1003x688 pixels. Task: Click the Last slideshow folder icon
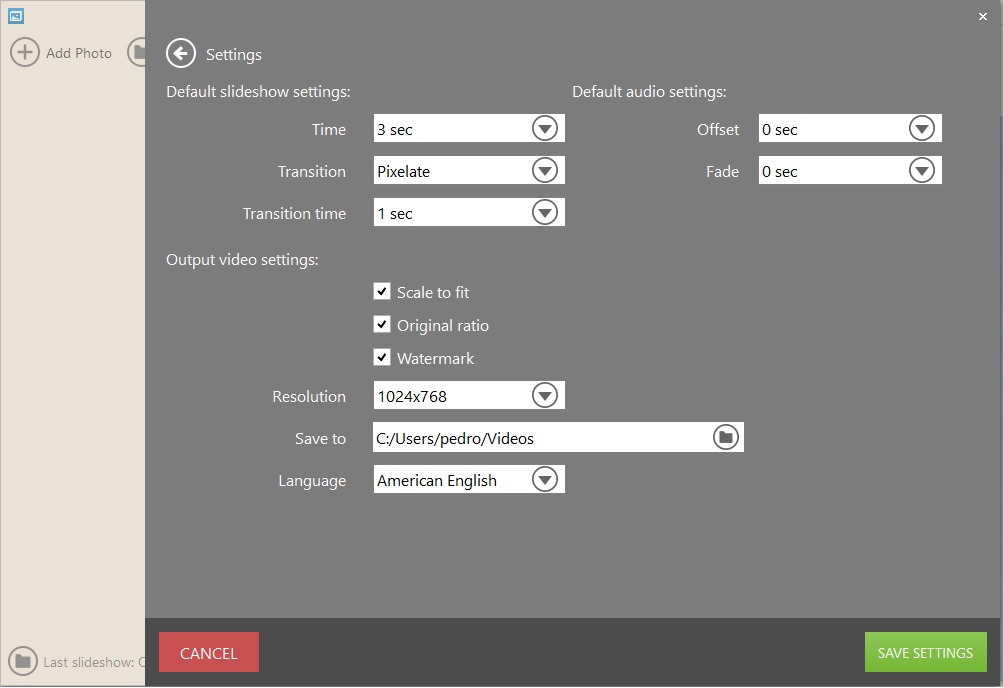coord(22,661)
